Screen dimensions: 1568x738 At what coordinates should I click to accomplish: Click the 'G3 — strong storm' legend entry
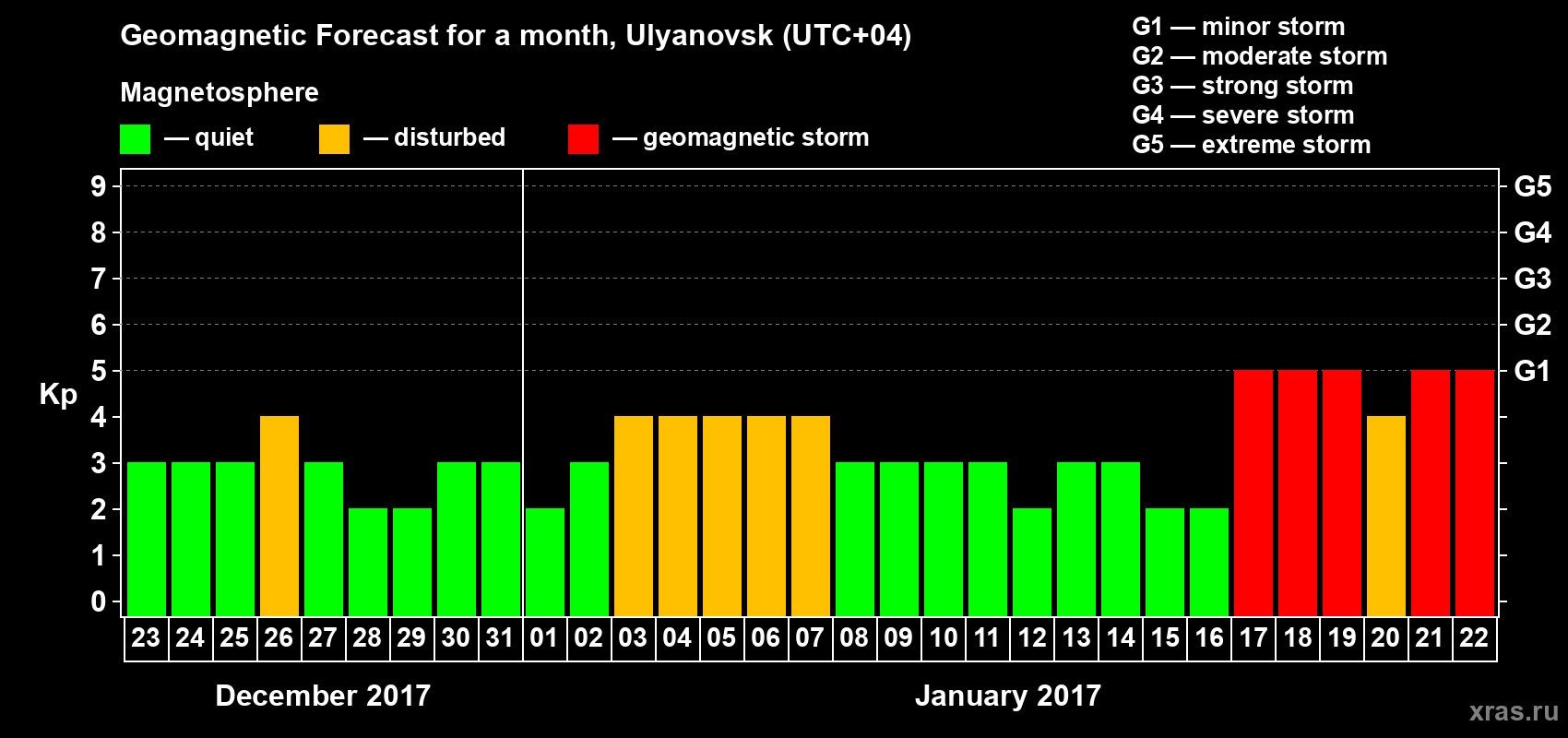click(1242, 86)
